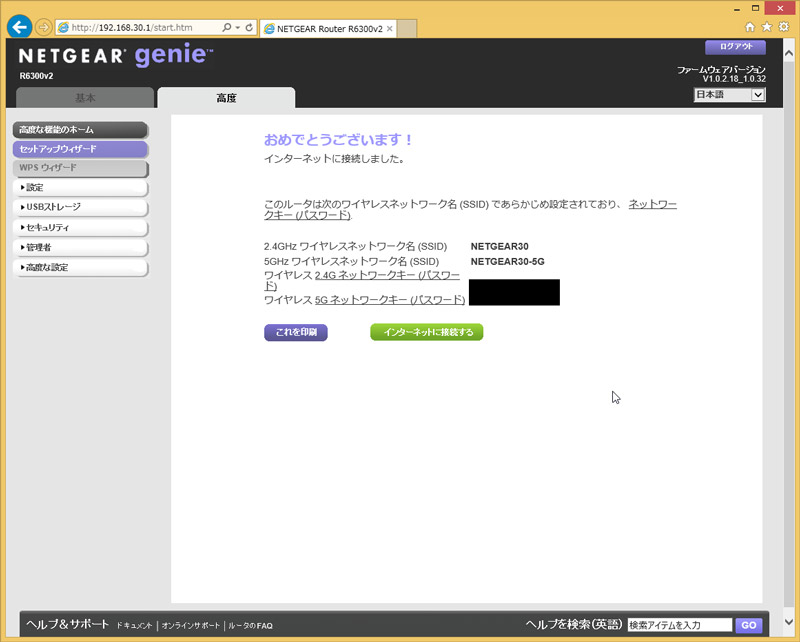Open the browser Home icon

[750, 27]
